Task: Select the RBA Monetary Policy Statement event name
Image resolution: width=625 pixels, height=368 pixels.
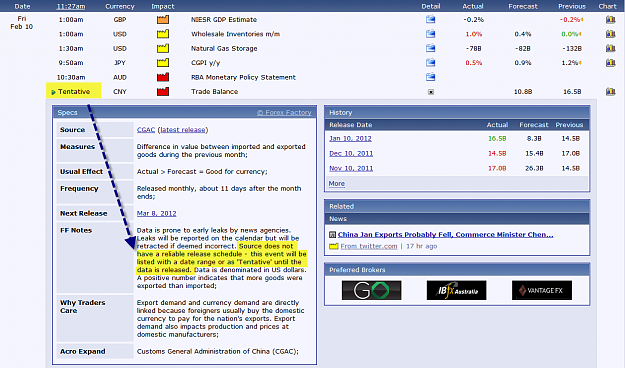Action: (x=243, y=77)
